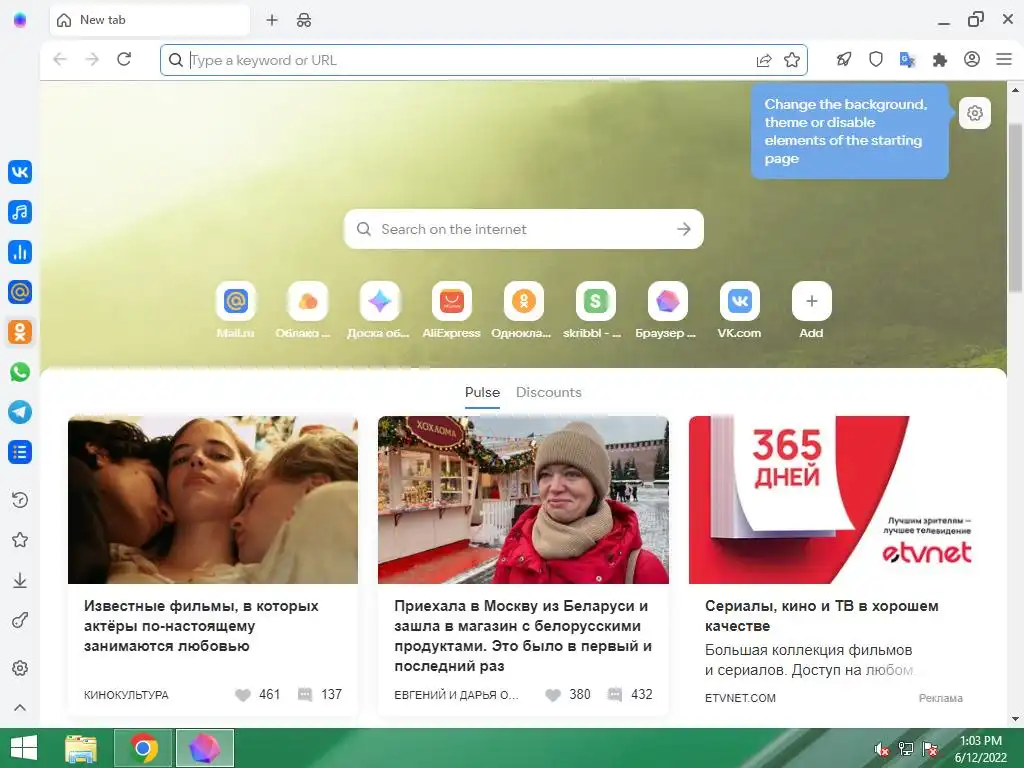The image size is (1024, 768).
Task: Open an incognito window with the spy icon
Action: [x=304, y=20]
